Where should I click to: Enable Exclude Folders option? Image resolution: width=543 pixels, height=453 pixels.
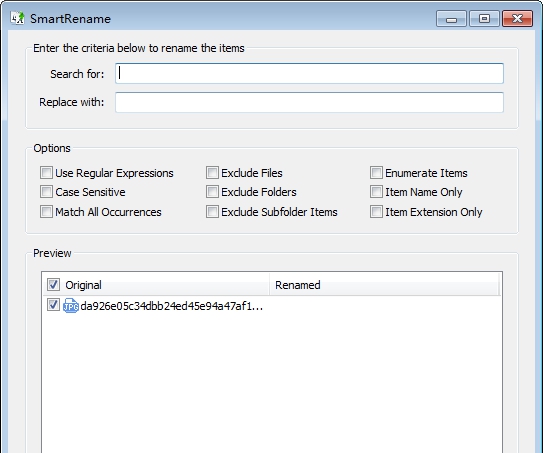212,192
